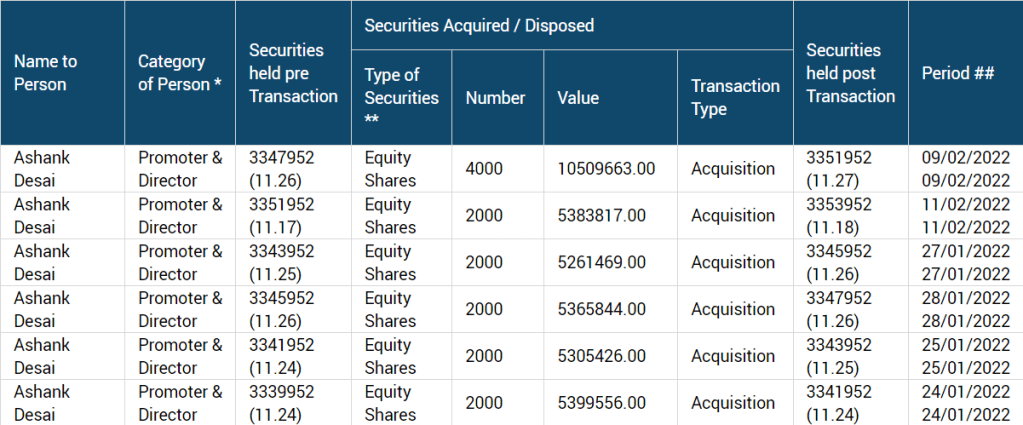Viewport: 1023px width, 425px height.
Task: Click the period cell dated 09/02/2022
Action: click(965, 169)
